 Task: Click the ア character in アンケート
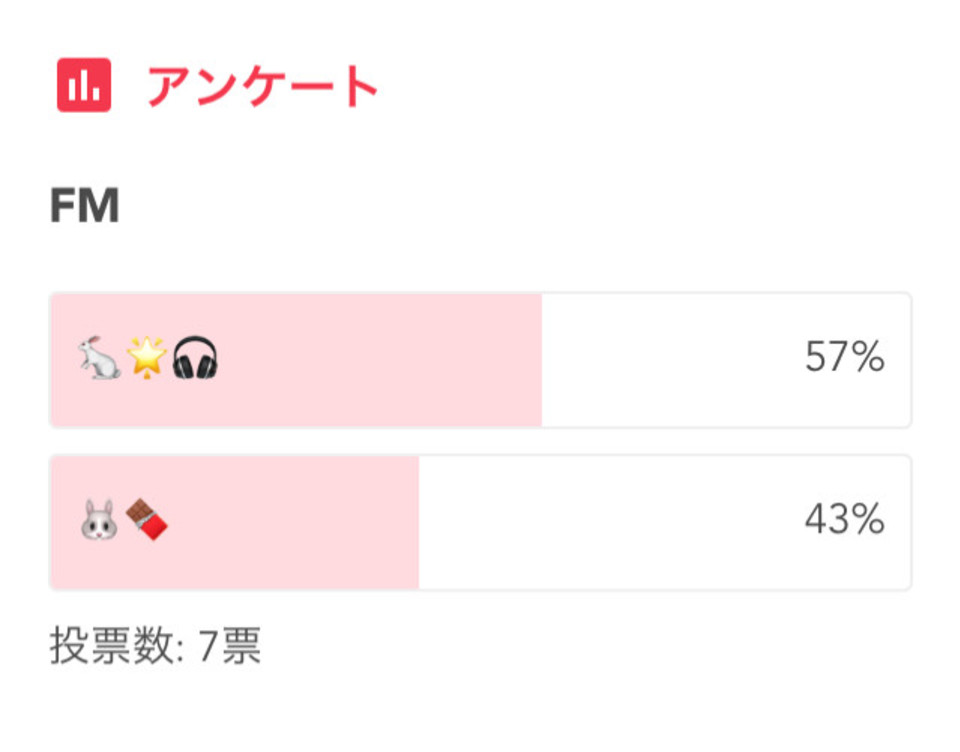point(168,87)
